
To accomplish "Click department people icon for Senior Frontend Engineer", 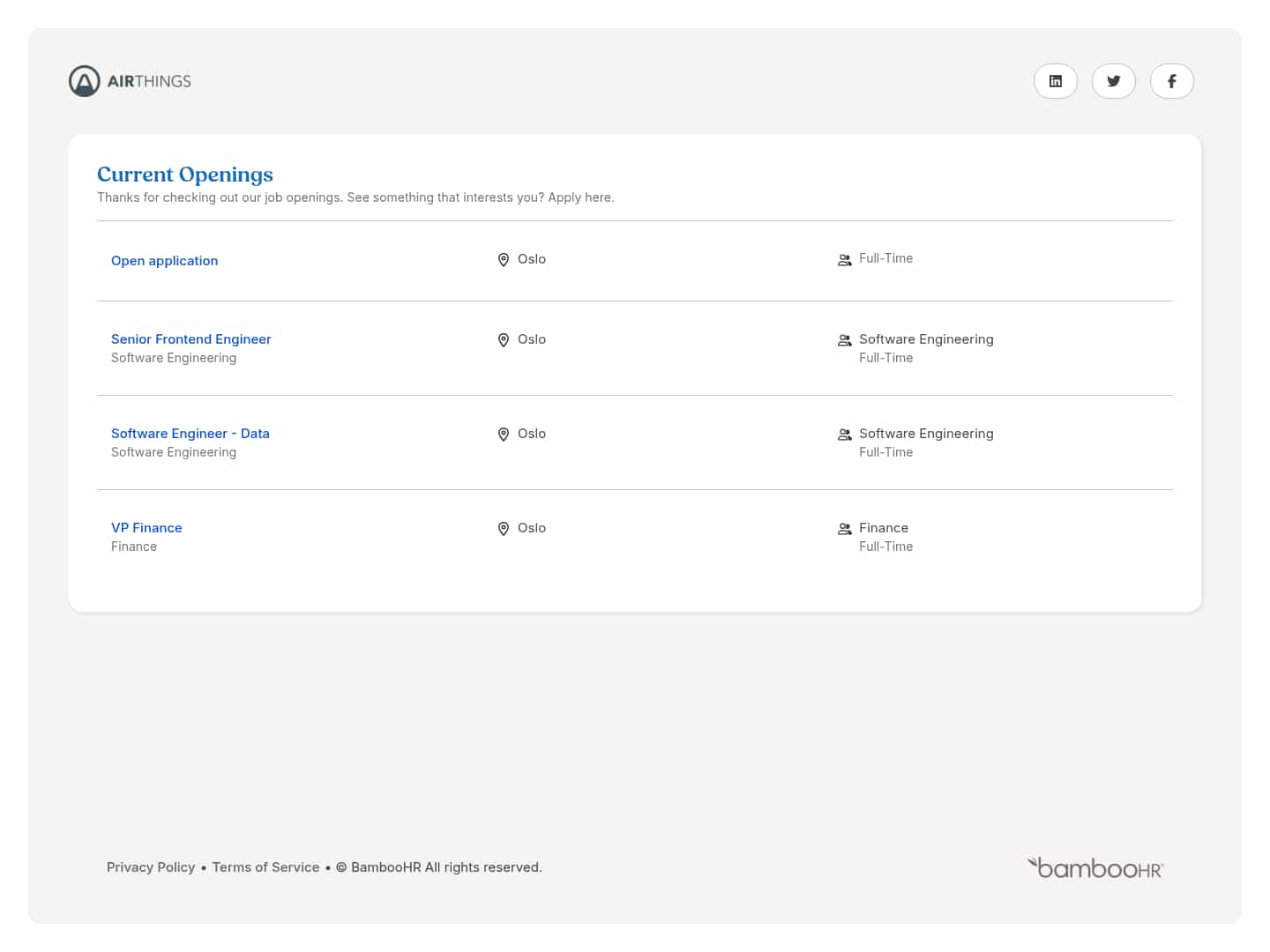I will point(844,340).
